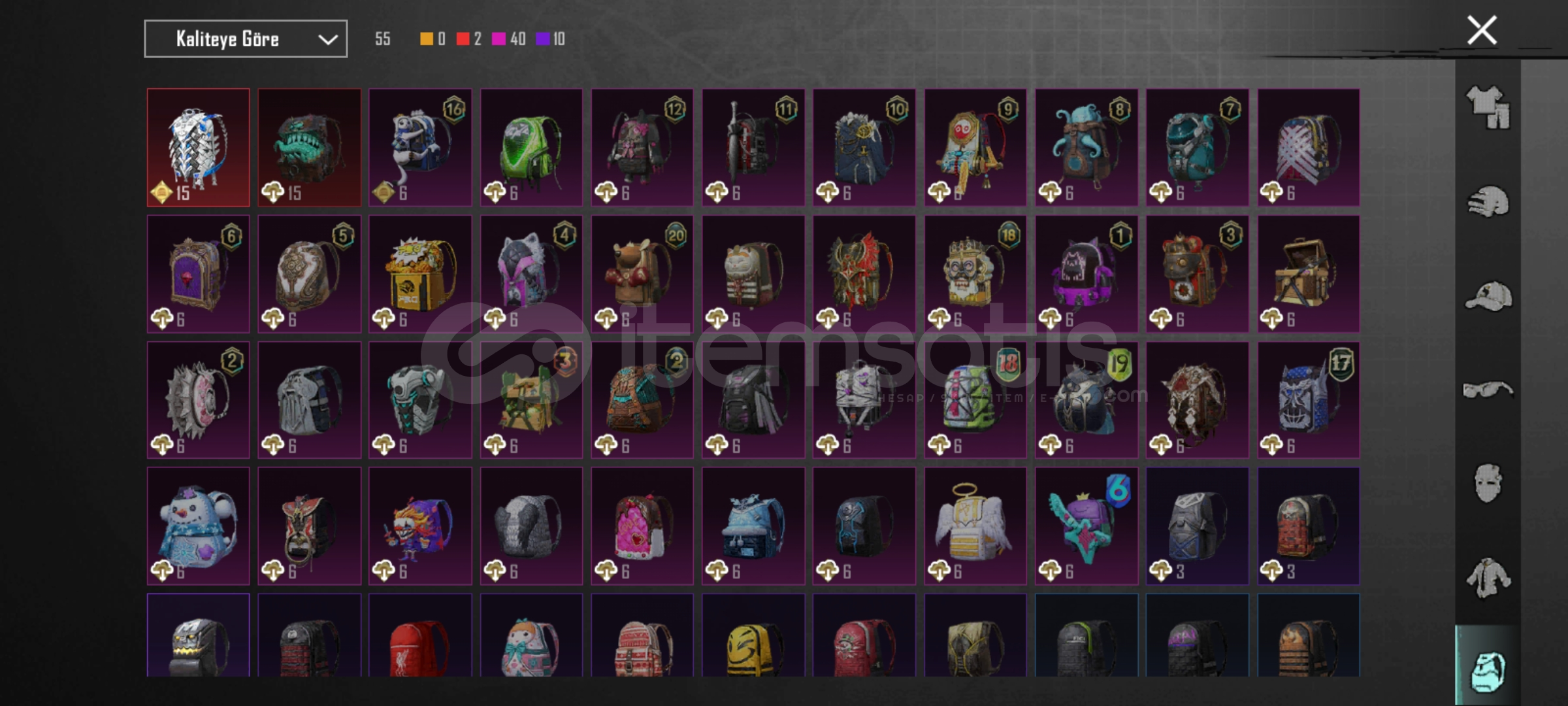Open the Kaliteye Göre sort dropdown

[x=246, y=39]
